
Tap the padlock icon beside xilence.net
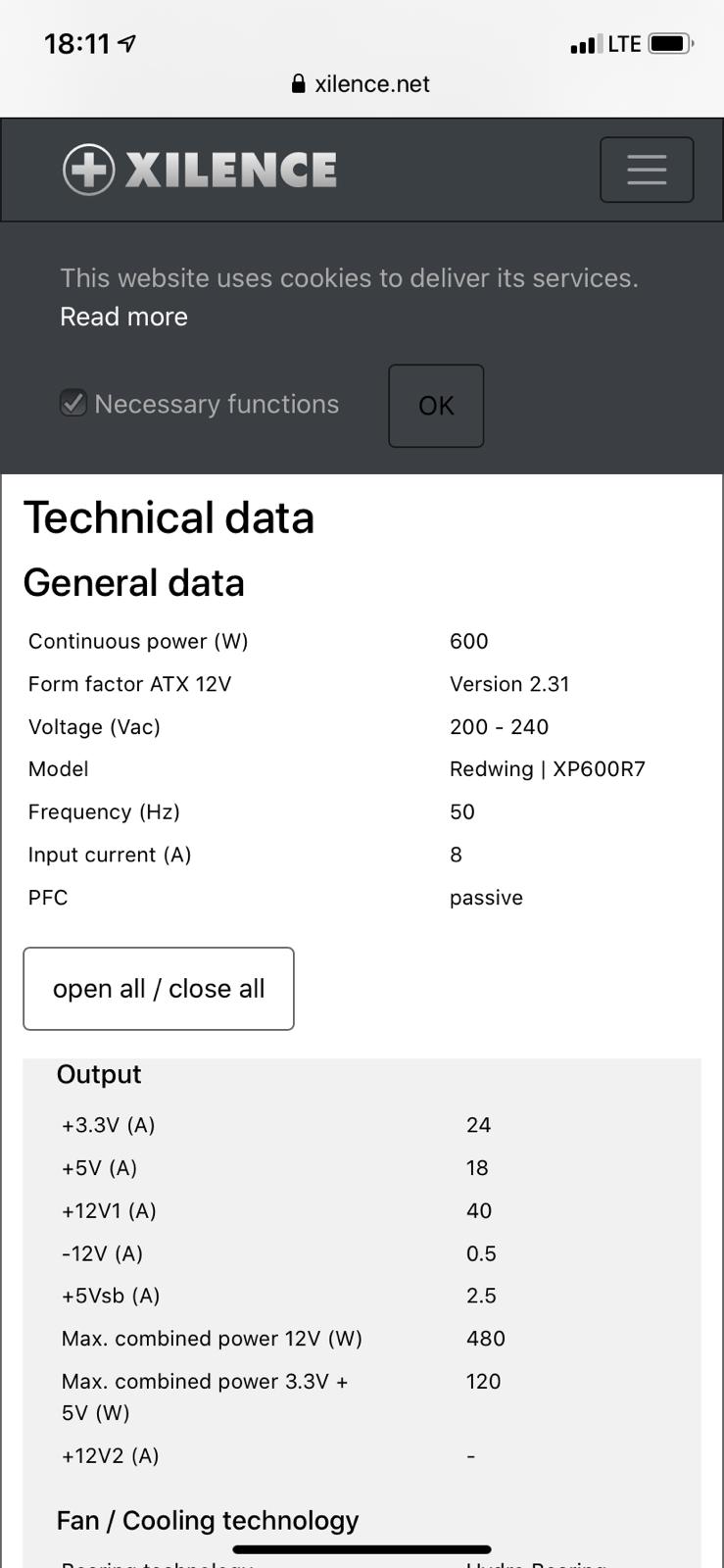click(299, 84)
